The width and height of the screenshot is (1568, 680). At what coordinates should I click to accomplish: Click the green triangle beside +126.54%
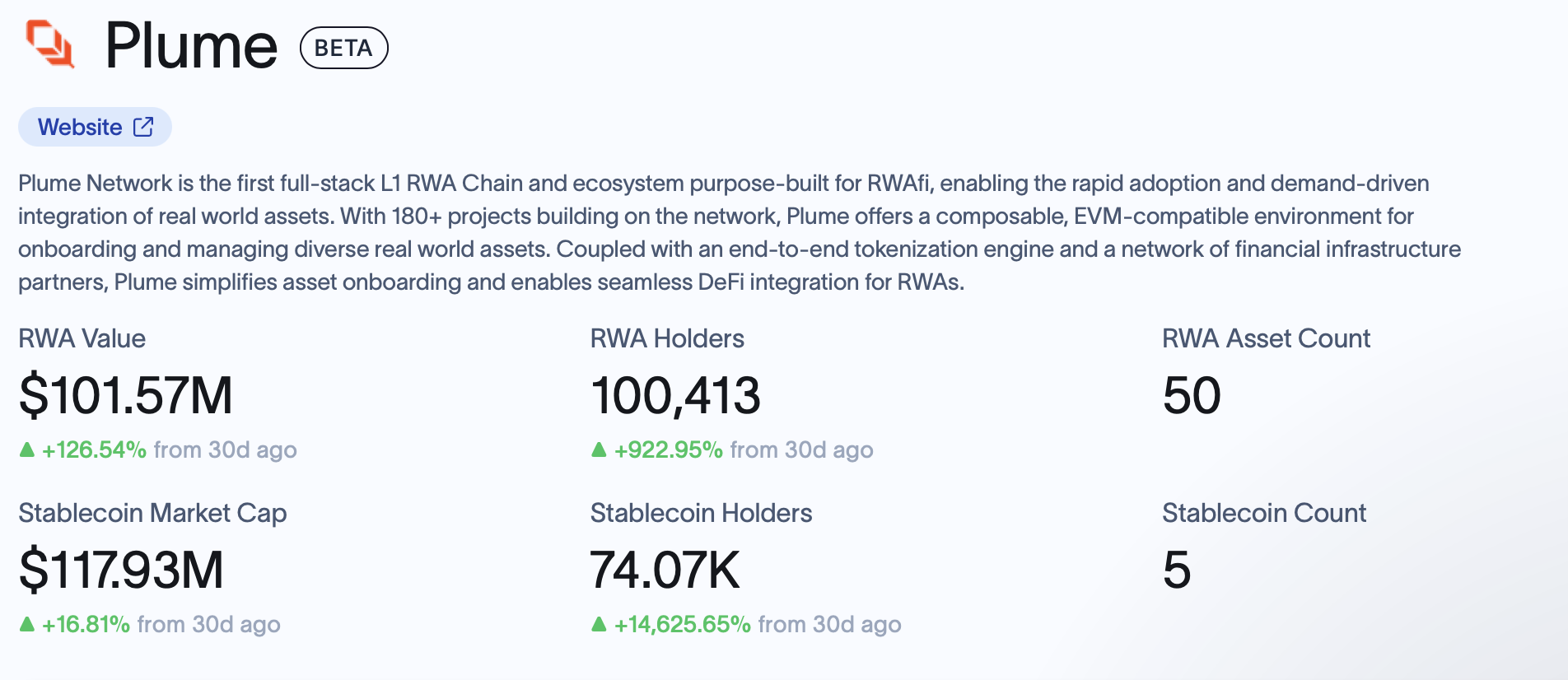pos(26,449)
